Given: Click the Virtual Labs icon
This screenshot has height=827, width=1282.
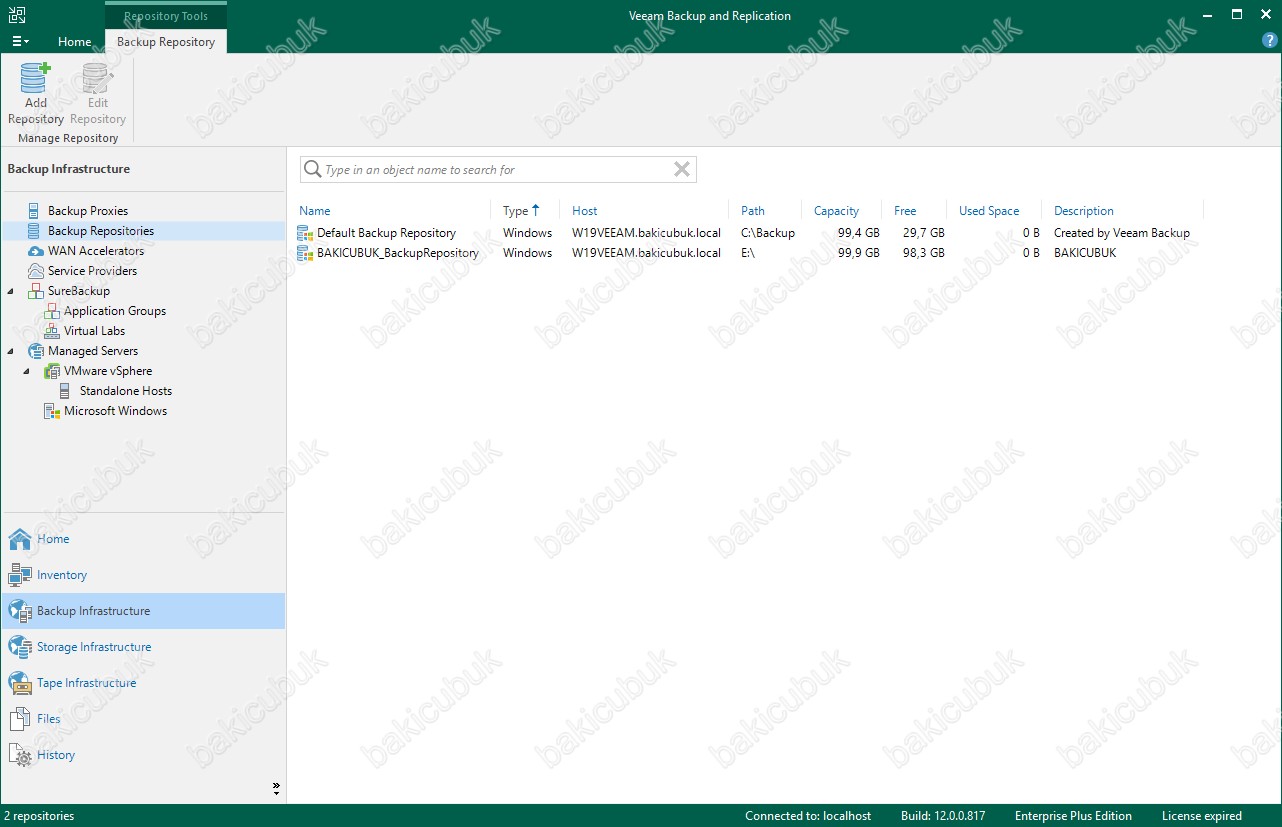Looking at the screenshot, I should click(51, 331).
